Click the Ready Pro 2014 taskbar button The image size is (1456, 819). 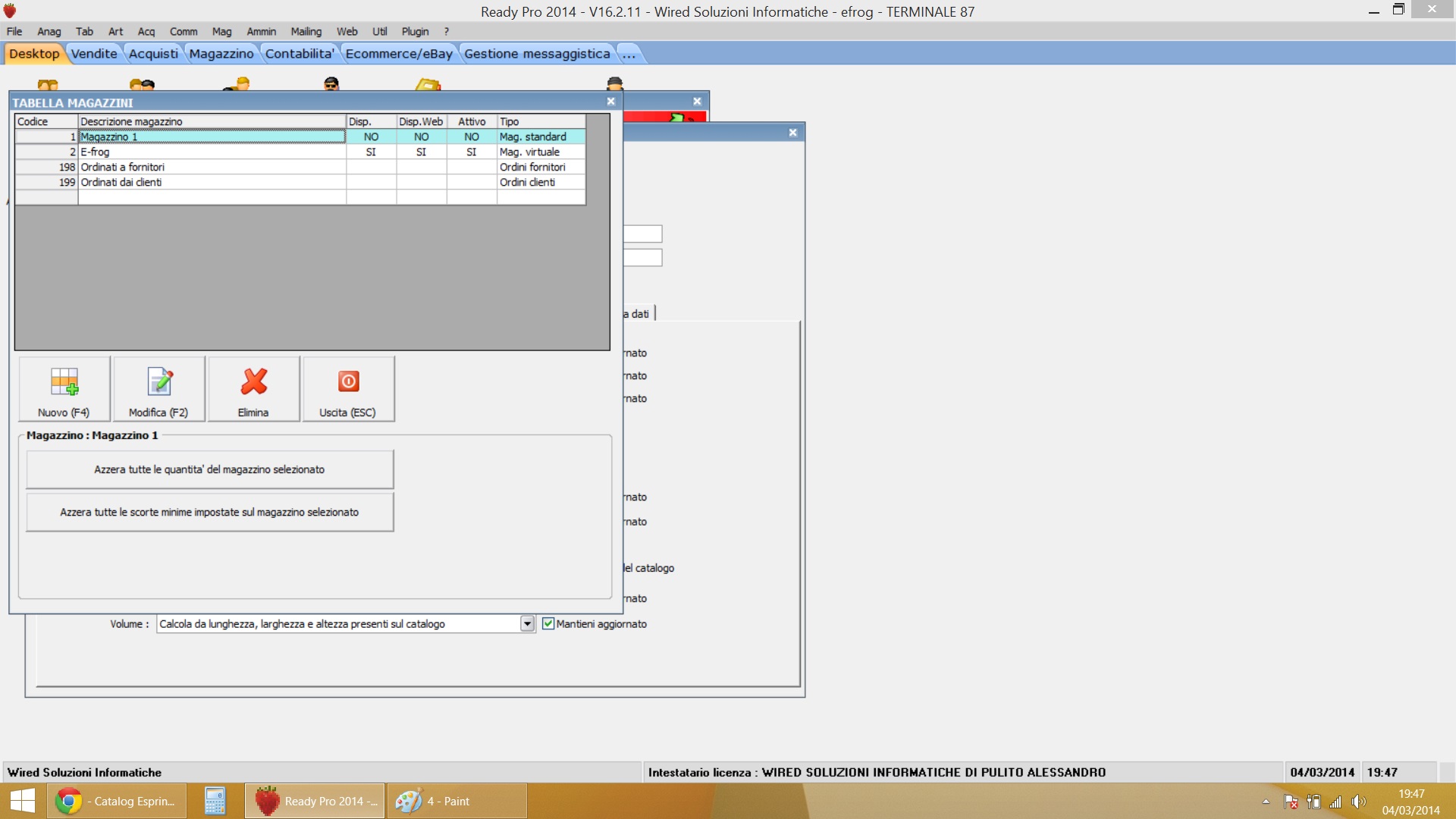click(315, 801)
